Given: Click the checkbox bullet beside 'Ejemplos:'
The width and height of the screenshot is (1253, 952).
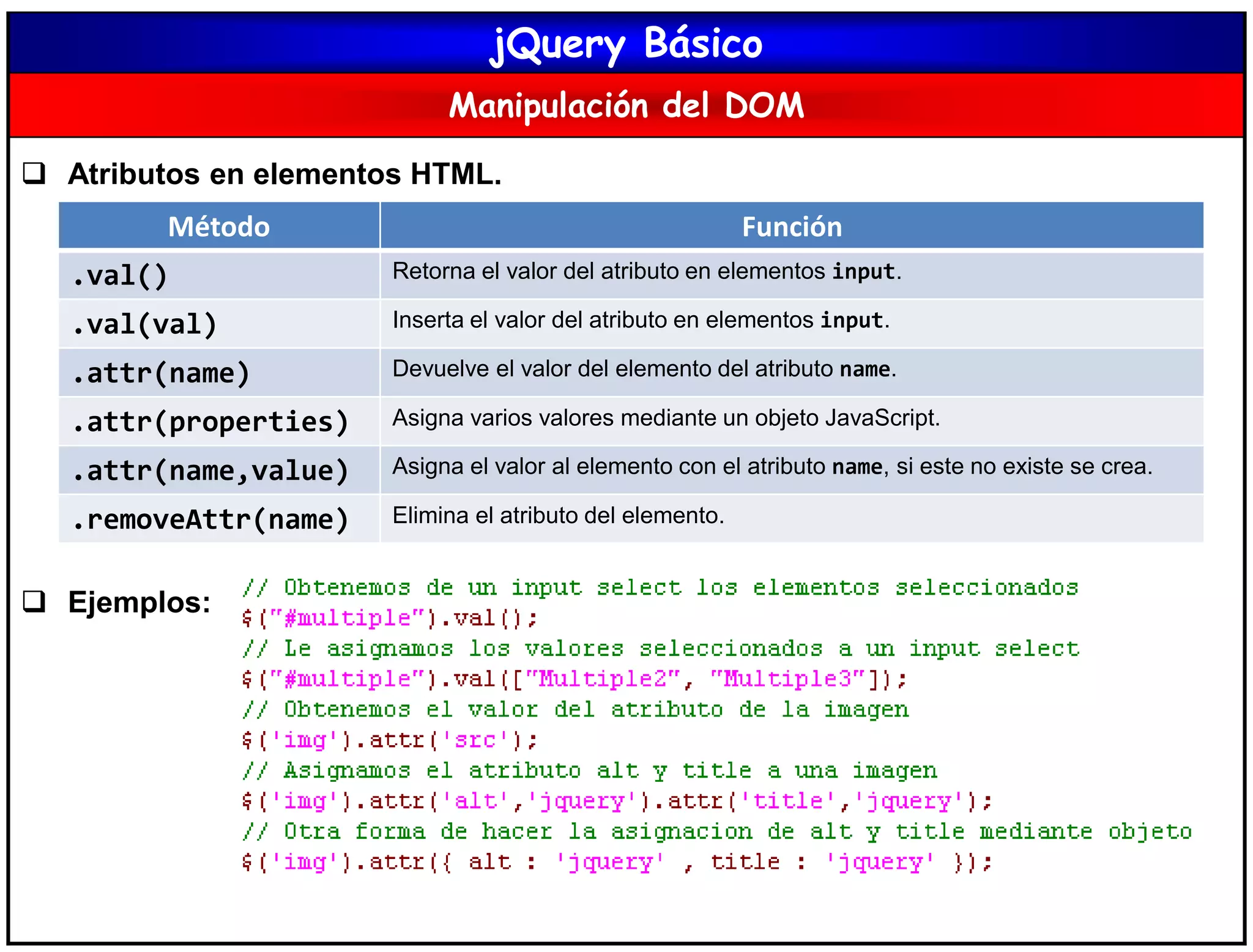Looking at the screenshot, I should pos(34,601).
